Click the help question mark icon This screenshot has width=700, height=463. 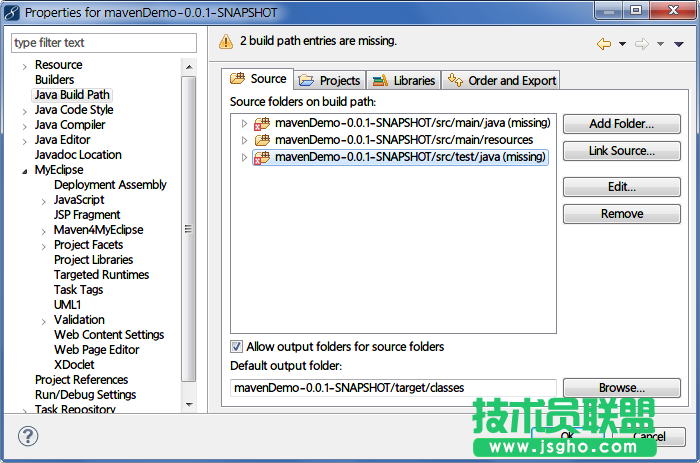(x=28, y=437)
